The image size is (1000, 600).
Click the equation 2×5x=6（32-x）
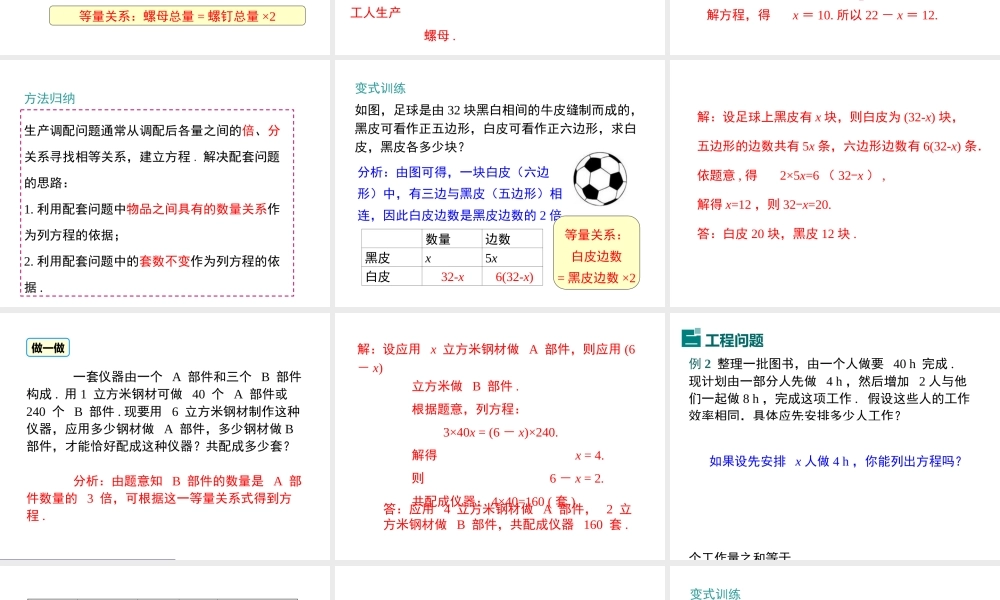click(x=832, y=175)
